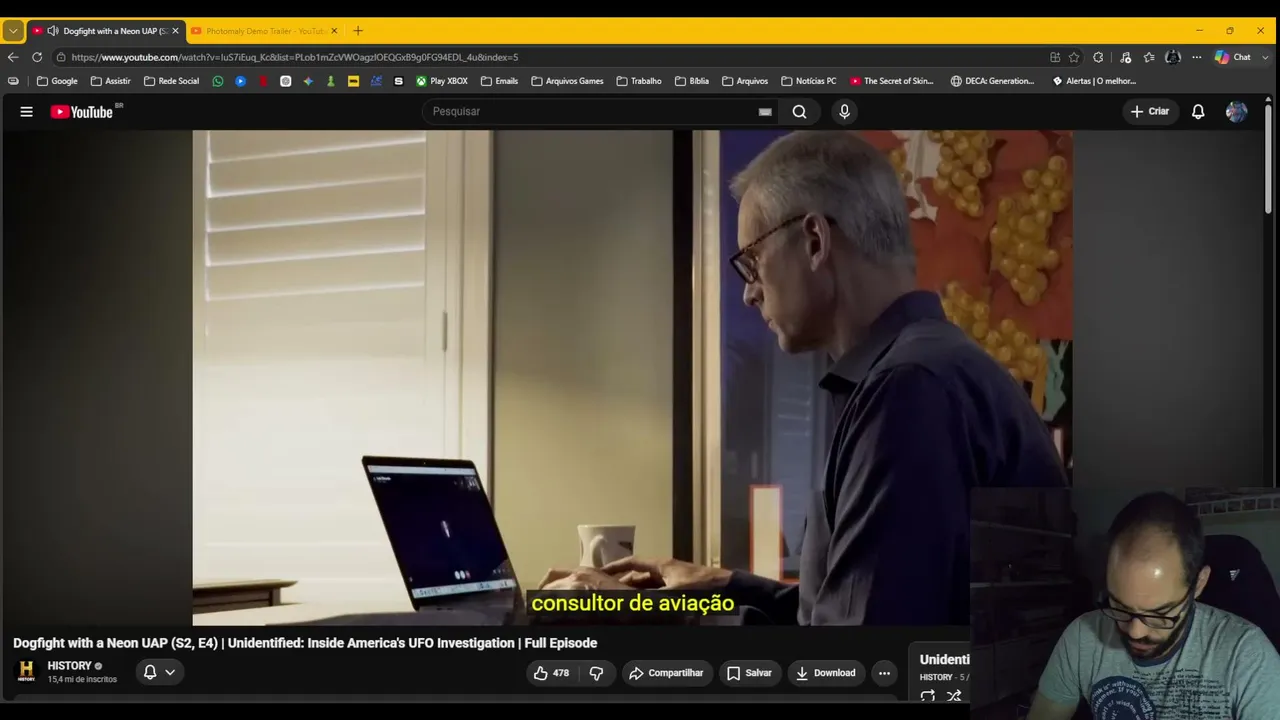
Task: Open the blue play circle bookmark
Action: (241, 81)
